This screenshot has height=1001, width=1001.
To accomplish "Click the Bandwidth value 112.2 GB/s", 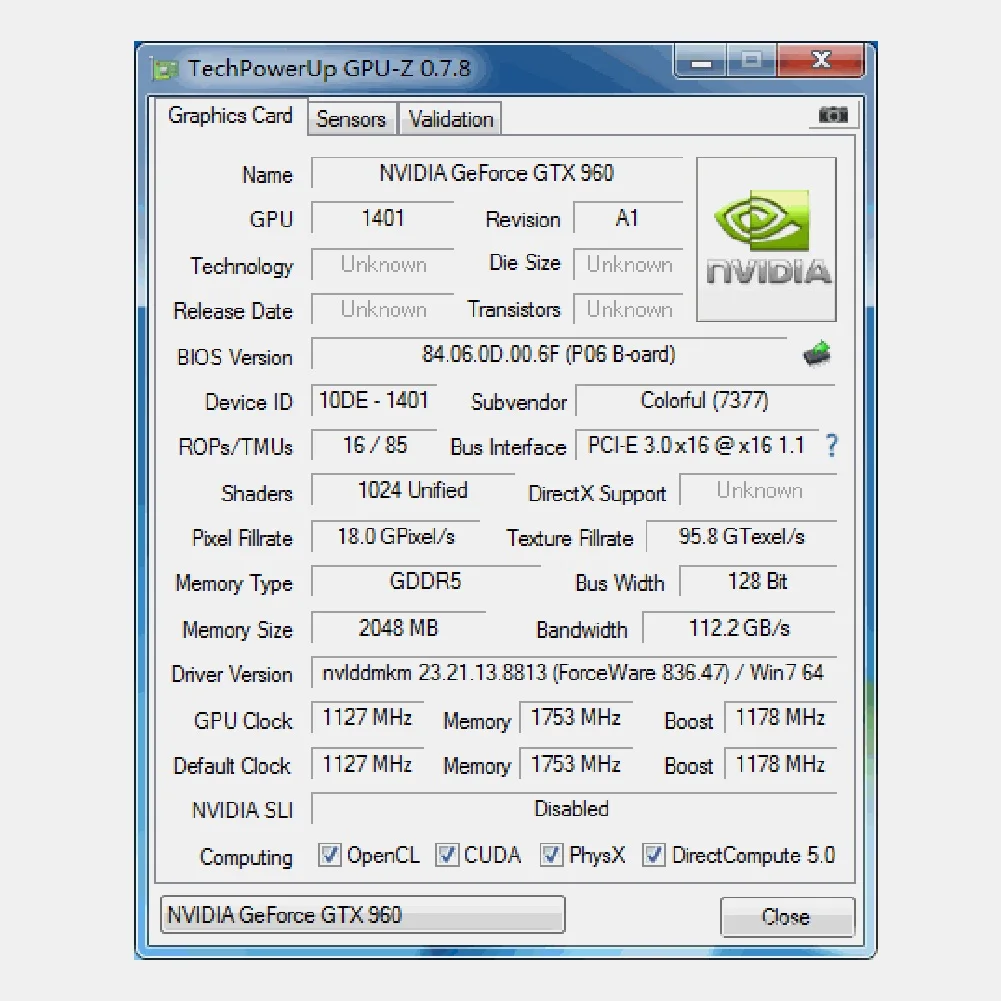I will pyautogui.click(x=739, y=628).
